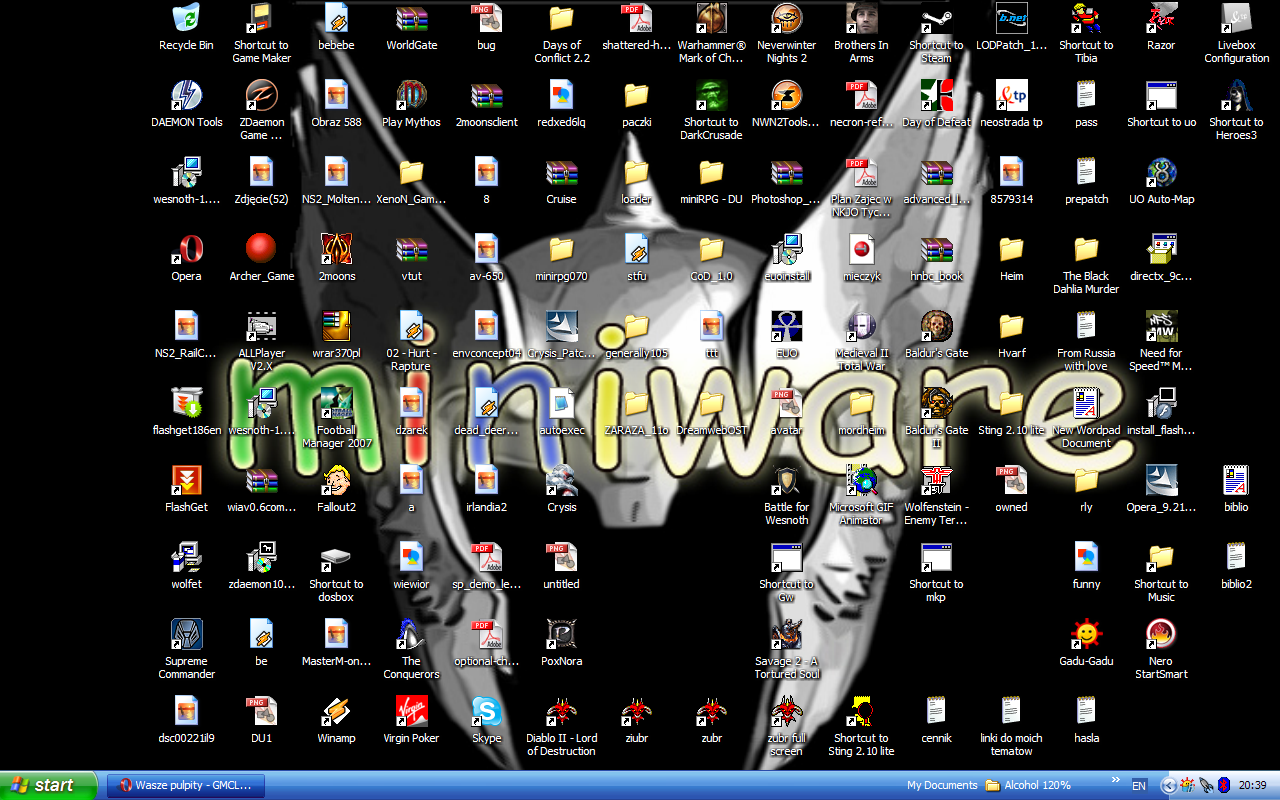Screen dimensions: 1280x800
Task: Select the Recycle Bin icon
Action: 186,19
